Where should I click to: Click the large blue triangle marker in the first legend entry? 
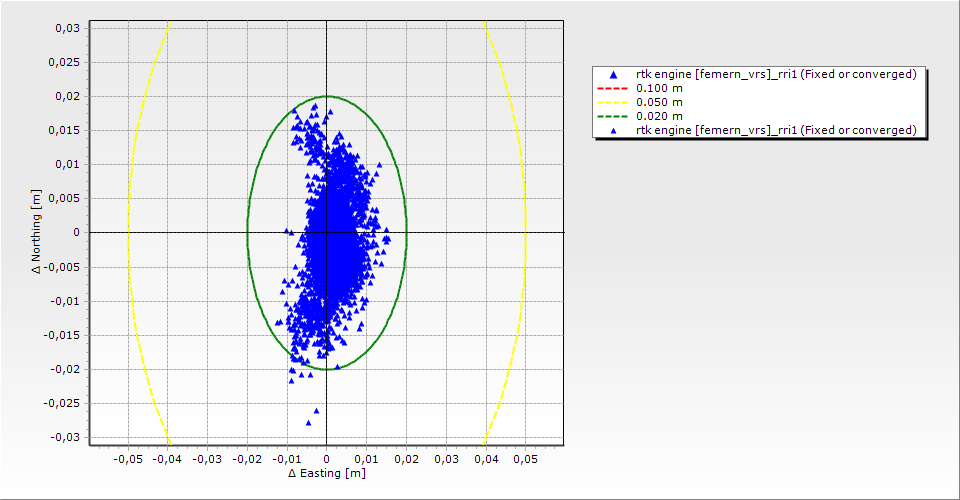pos(613,75)
